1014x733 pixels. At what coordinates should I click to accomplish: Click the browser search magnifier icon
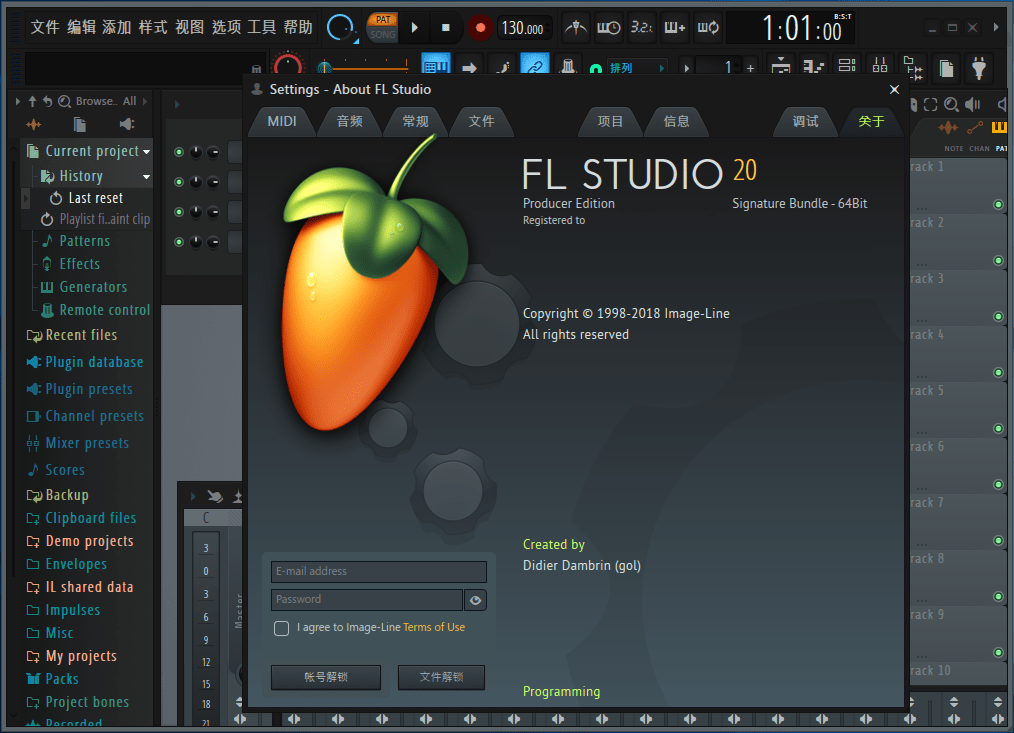pos(65,102)
